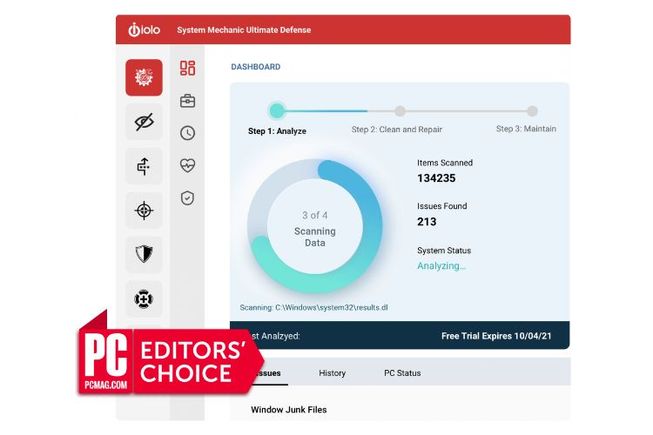This screenshot has height=435, width=653.
Task: Click the Step 1: Analyze label
Action: tap(277, 131)
